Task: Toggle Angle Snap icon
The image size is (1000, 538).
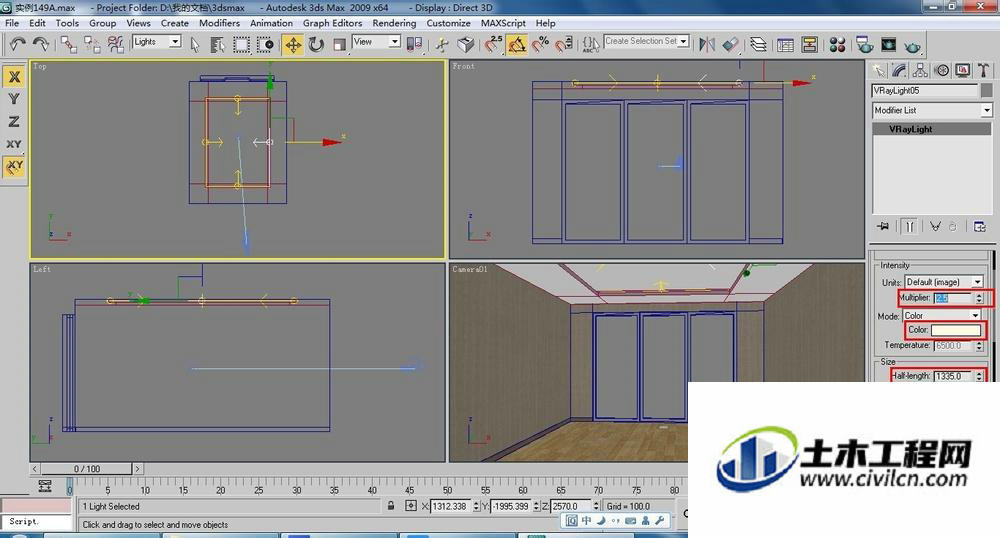Action: 517,44
